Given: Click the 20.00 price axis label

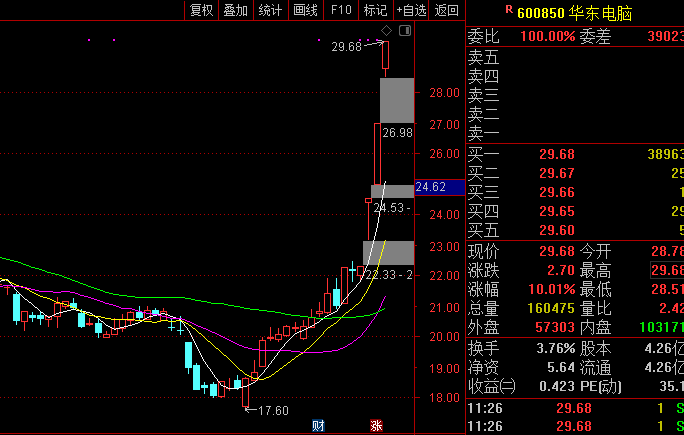Looking at the screenshot, I should pos(445,337).
